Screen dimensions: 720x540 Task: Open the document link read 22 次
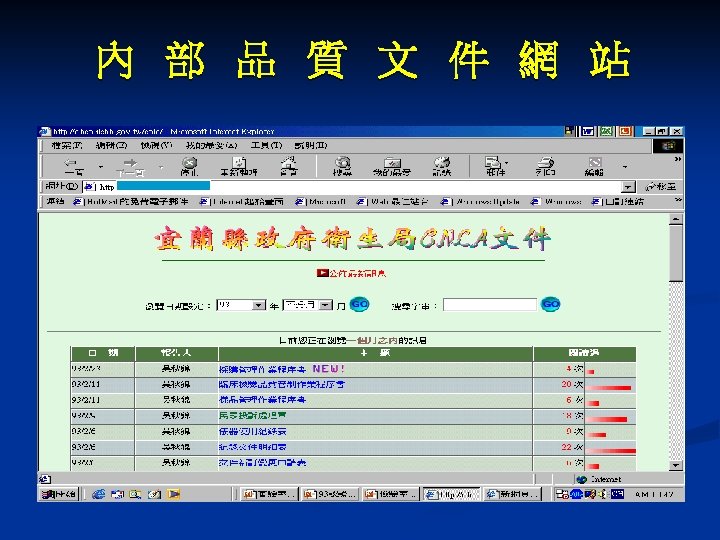[253, 447]
